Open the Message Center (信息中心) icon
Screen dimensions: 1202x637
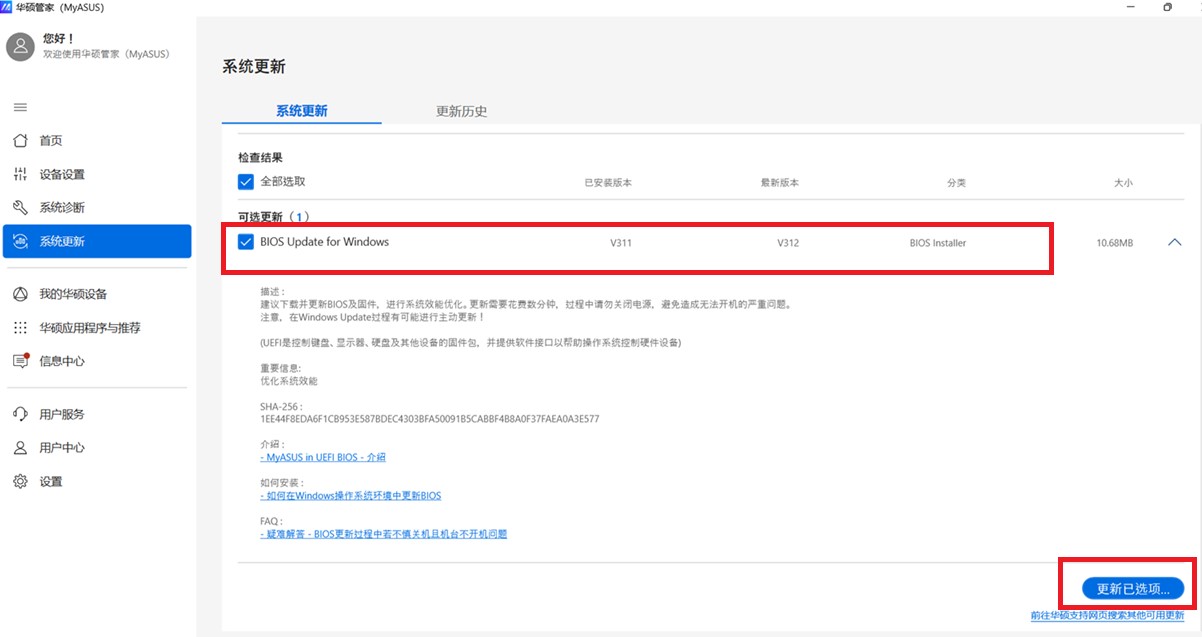pyautogui.click(x=20, y=361)
